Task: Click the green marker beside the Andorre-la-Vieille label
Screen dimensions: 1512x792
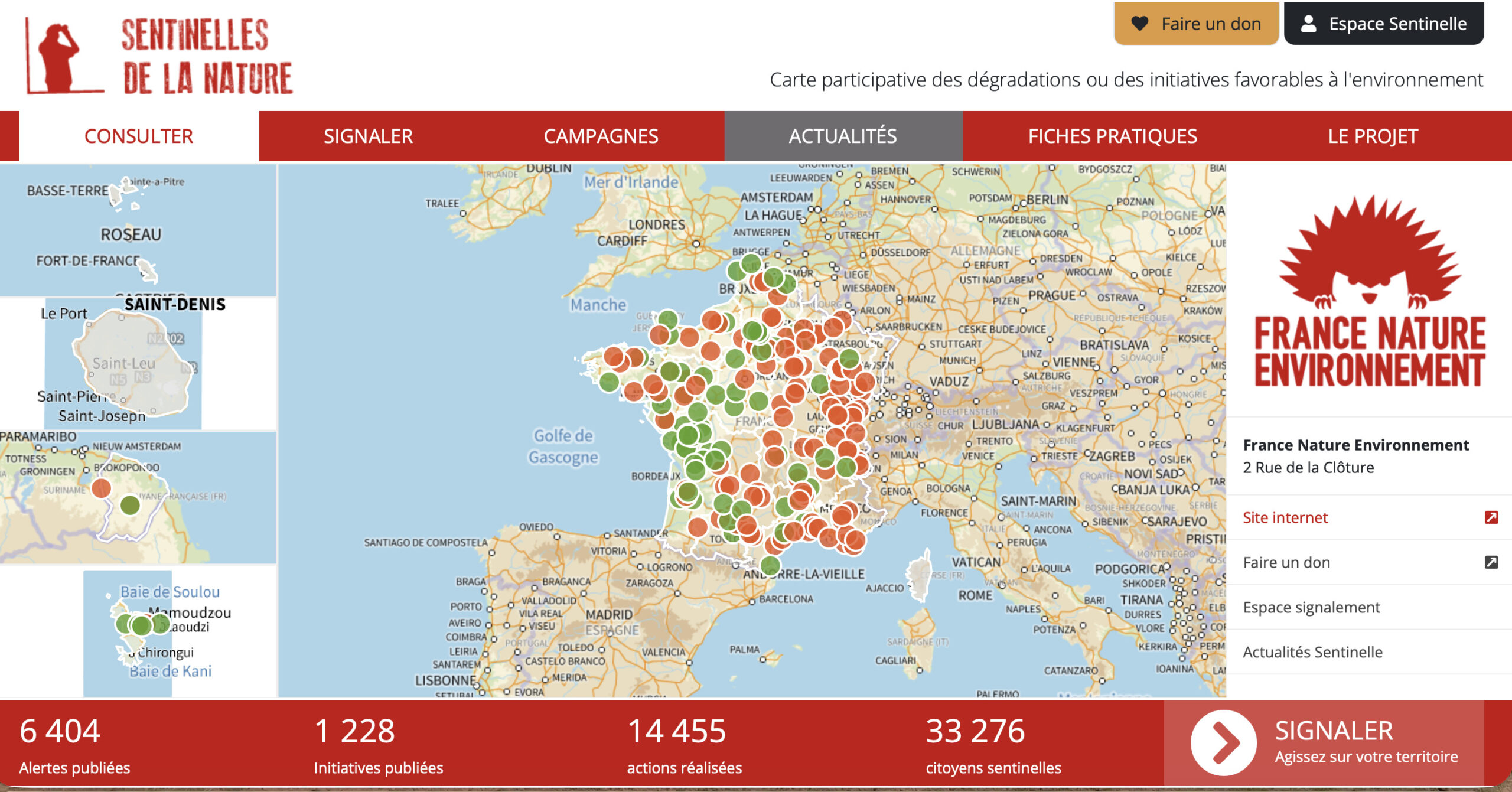Action: [x=770, y=565]
